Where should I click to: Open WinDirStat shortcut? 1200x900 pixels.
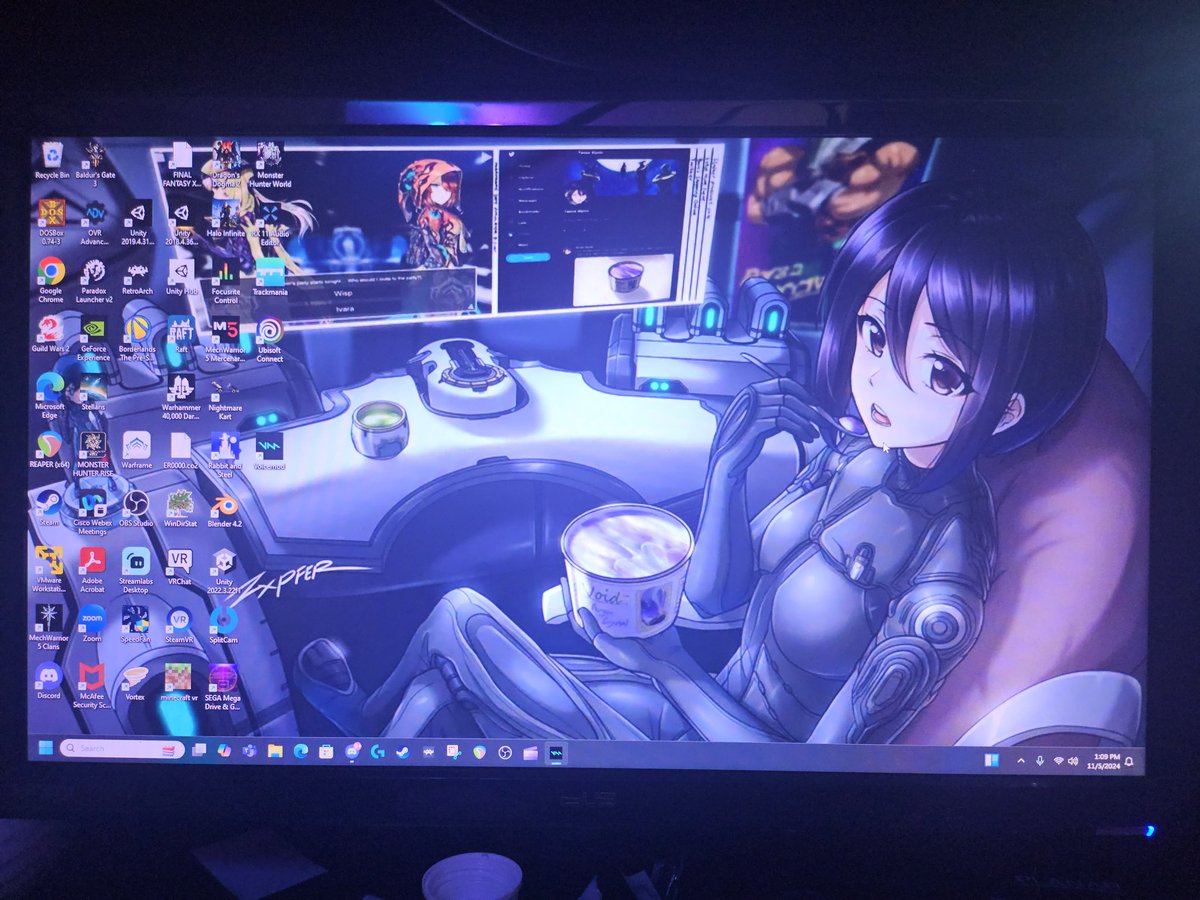(x=181, y=507)
